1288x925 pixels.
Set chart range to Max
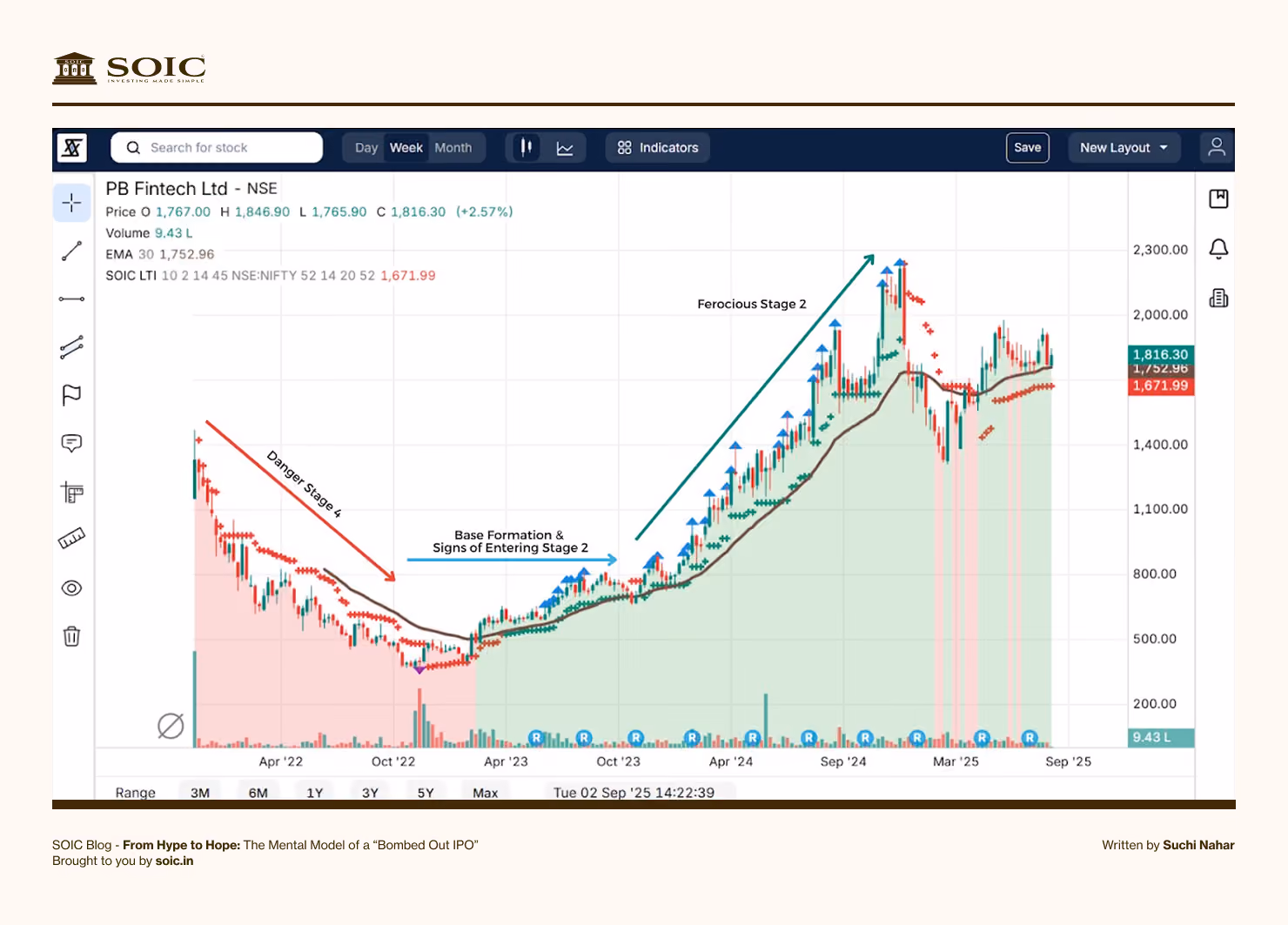(486, 792)
